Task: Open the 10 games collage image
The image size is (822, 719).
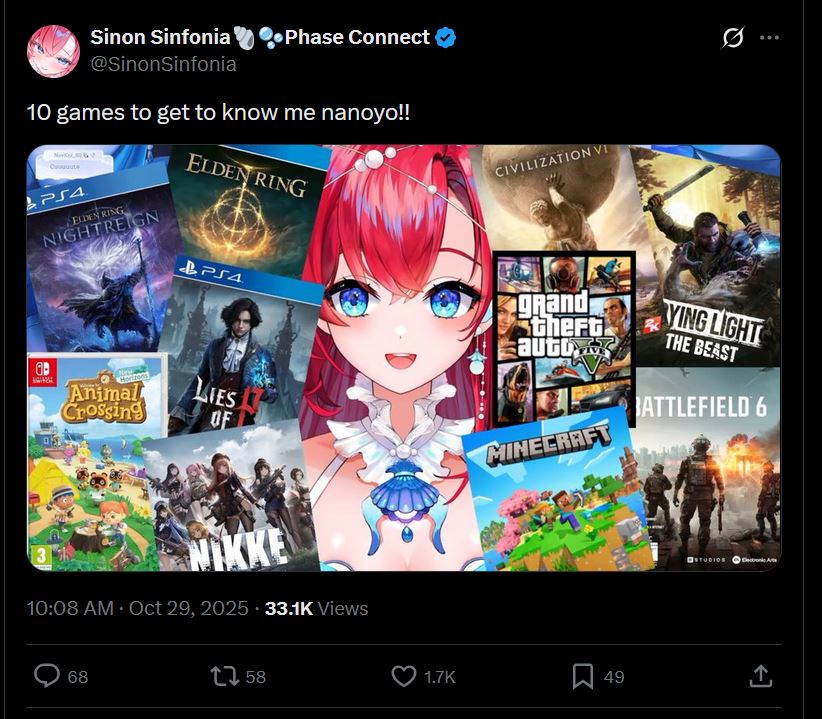Action: [404, 358]
